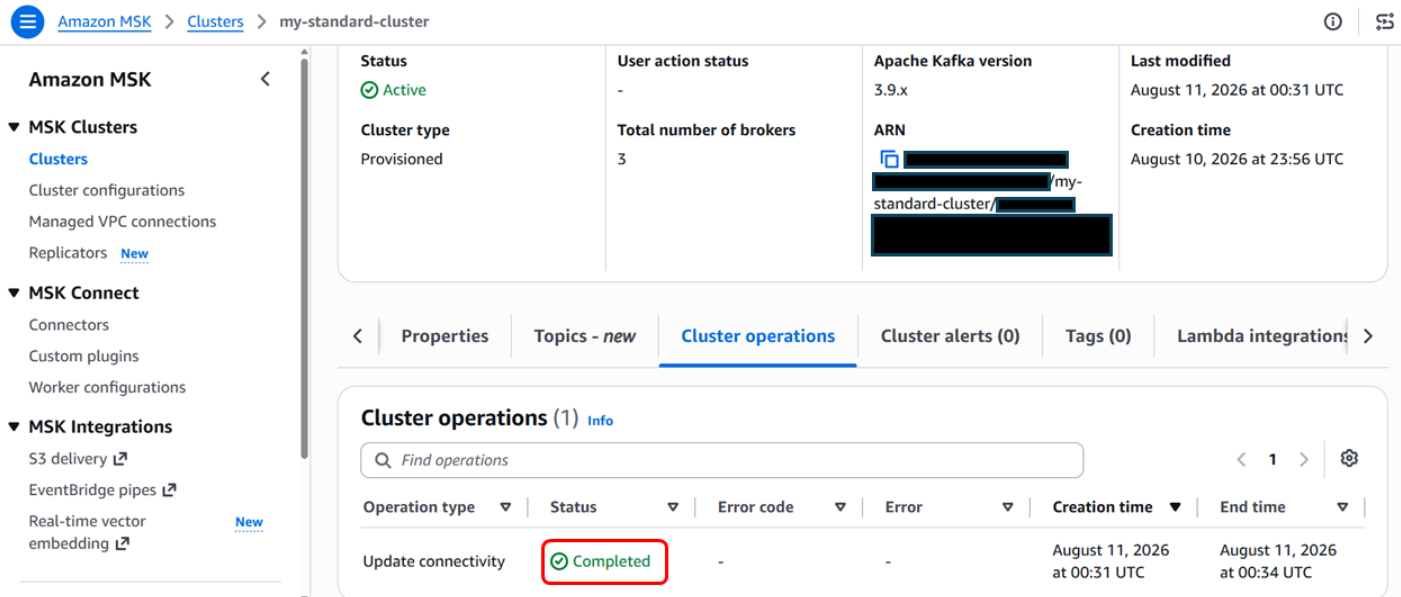This screenshot has height=597, width=1401.
Task: Collapse the MSK Connect section
Action: (14, 293)
